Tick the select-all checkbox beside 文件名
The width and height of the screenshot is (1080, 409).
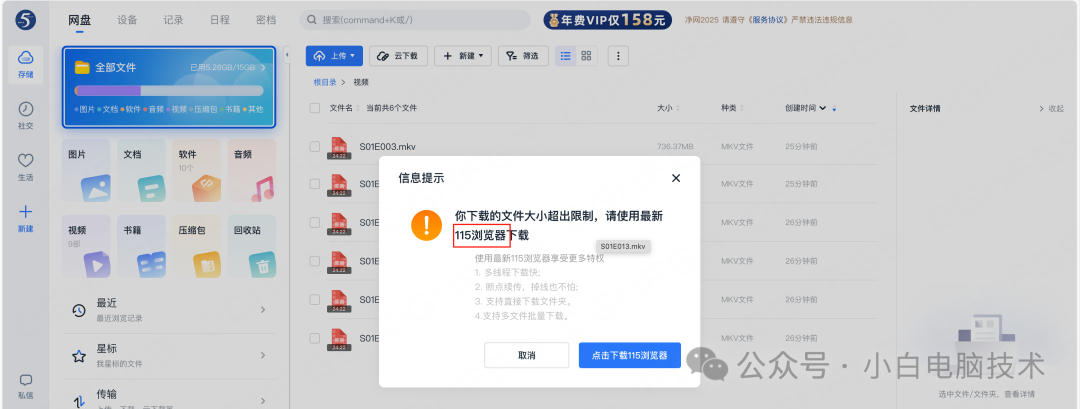315,108
